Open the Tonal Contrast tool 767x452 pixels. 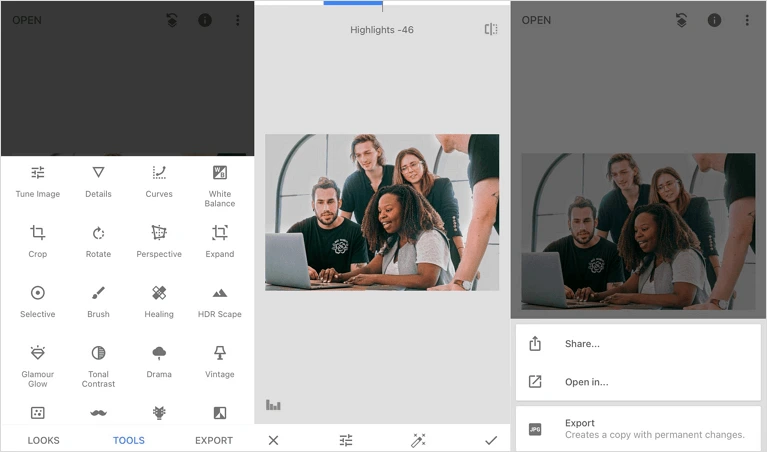click(98, 366)
